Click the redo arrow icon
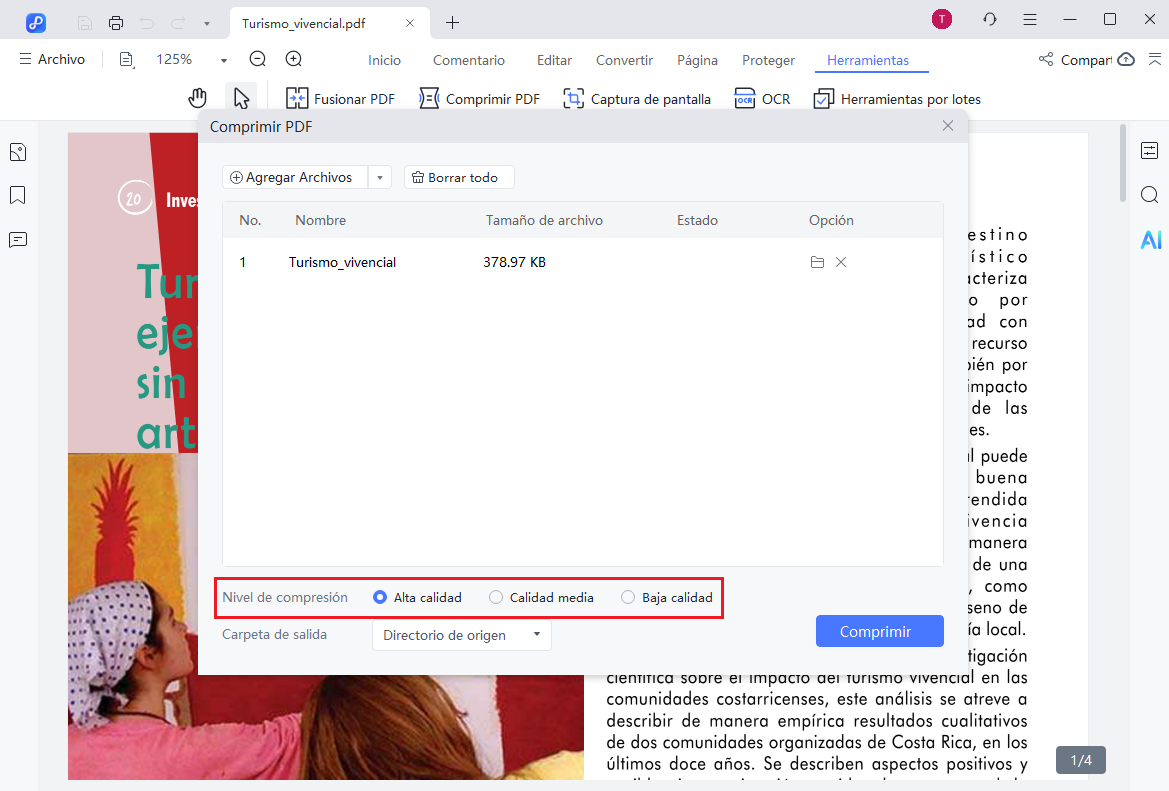This screenshot has height=791, width=1169. (177, 23)
